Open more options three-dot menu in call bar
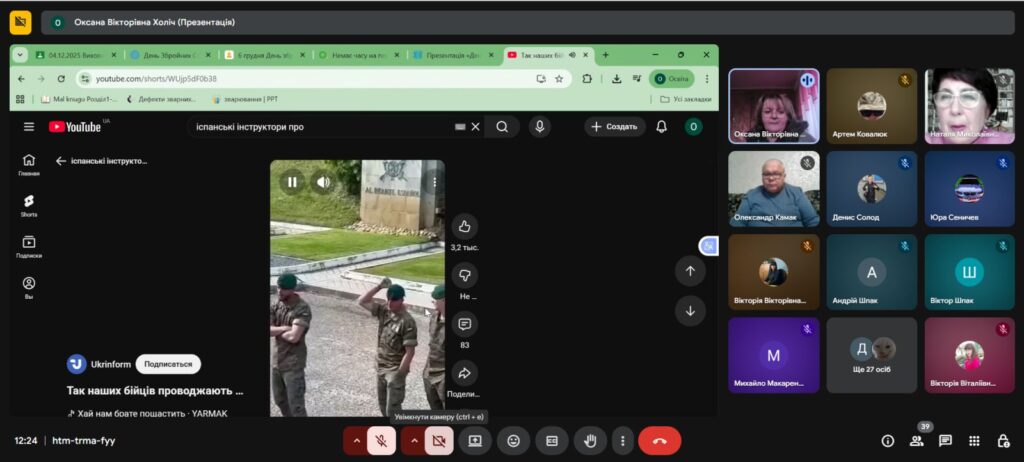 [x=623, y=440]
